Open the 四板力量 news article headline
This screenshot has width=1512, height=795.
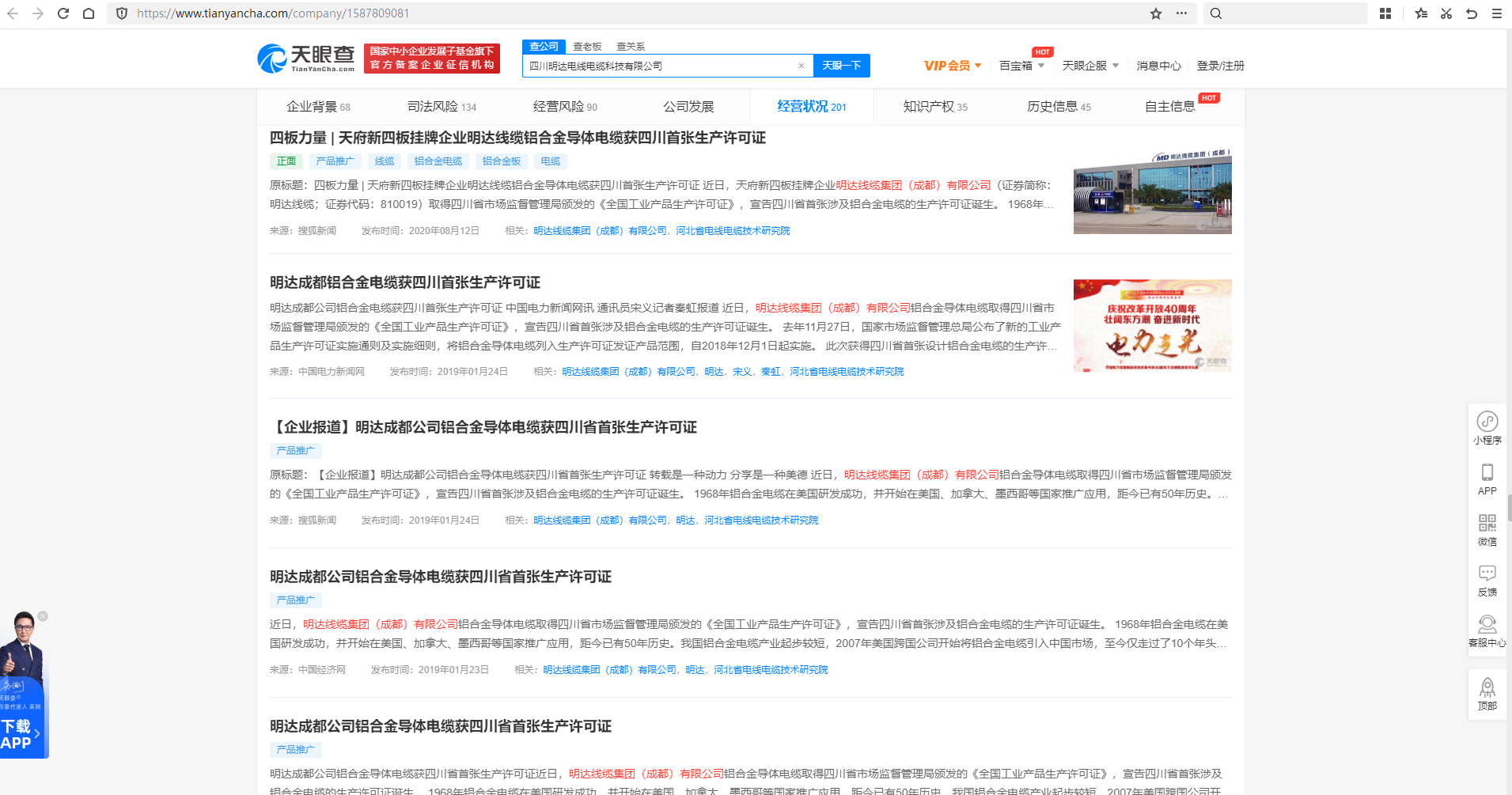click(x=517, y=138)
